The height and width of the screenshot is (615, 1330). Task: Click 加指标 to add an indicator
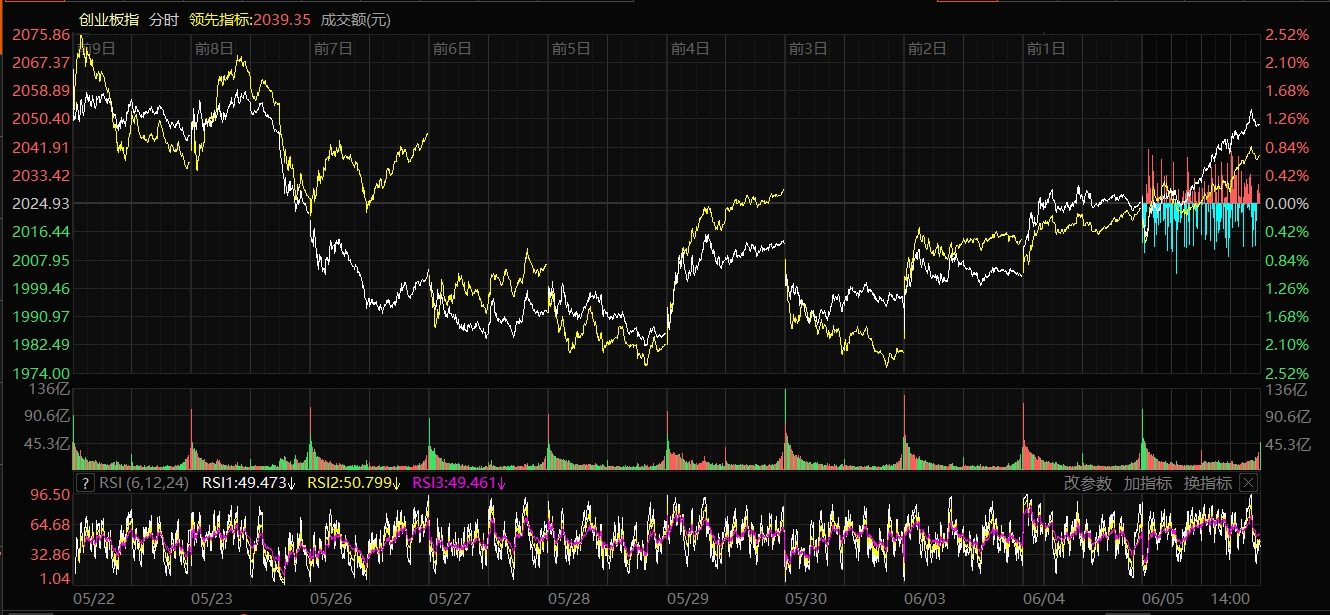click(1148, 483)
